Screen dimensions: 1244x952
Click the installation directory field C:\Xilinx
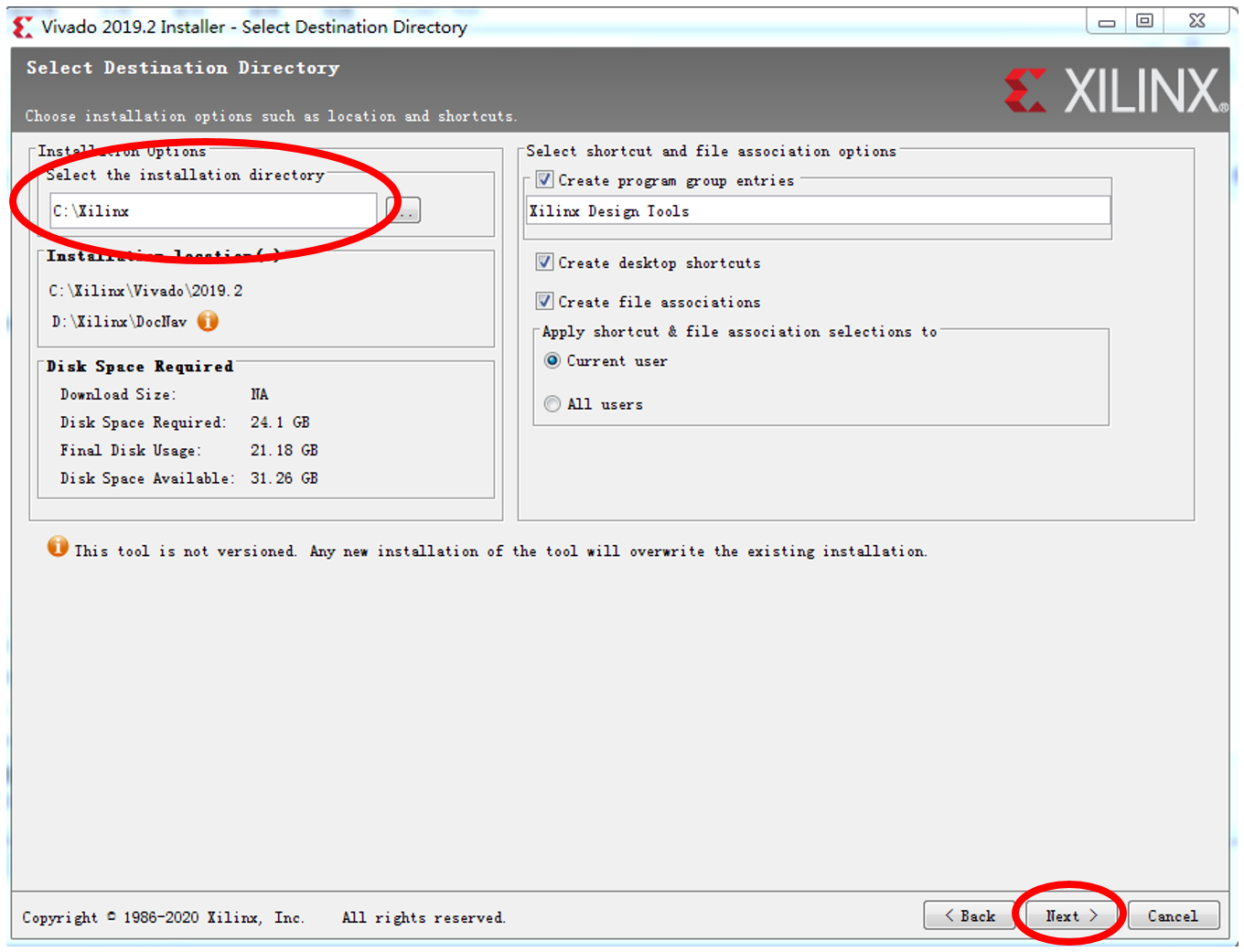pos(213,210)
